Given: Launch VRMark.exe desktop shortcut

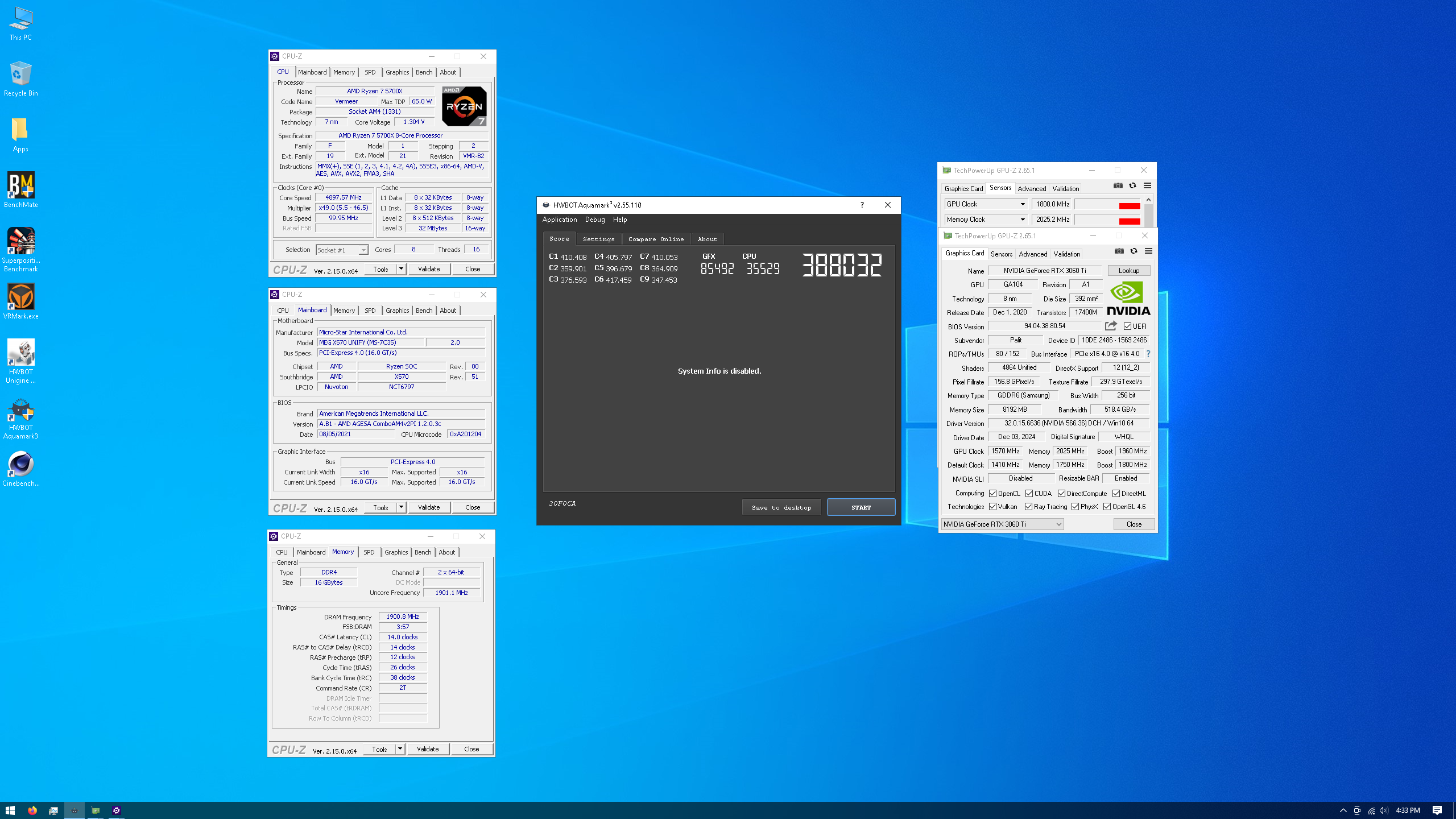Looking at the screenshot, I should click(x=20, y=302).
